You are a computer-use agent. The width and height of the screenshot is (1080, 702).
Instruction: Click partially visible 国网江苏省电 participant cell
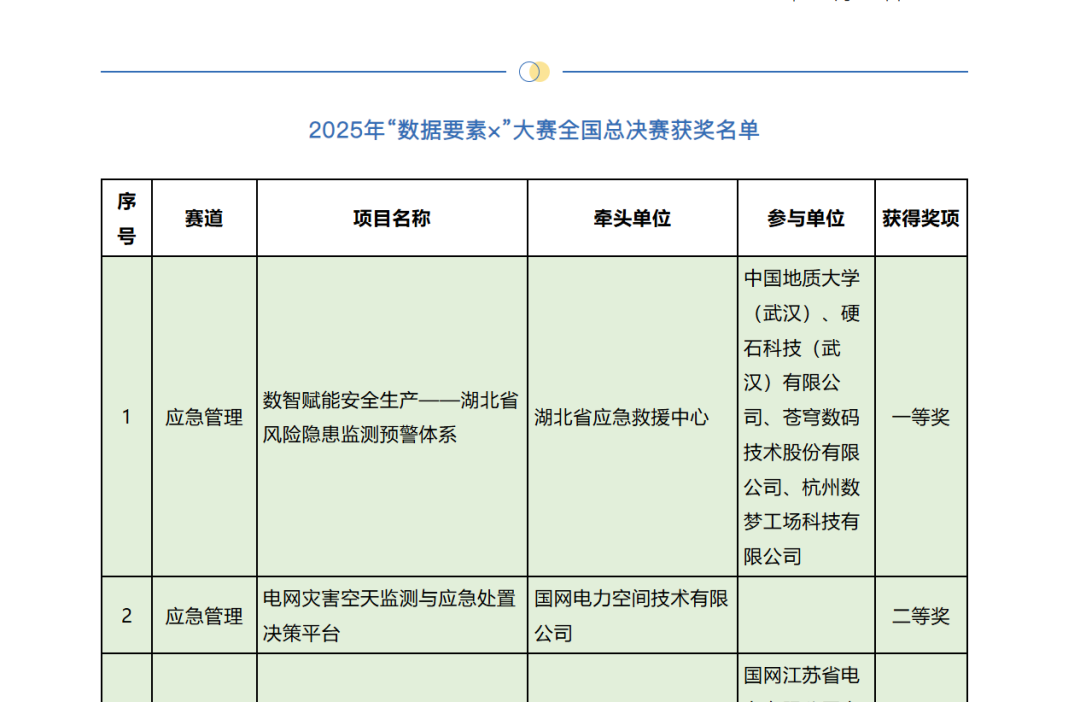(x=802, y=677)
